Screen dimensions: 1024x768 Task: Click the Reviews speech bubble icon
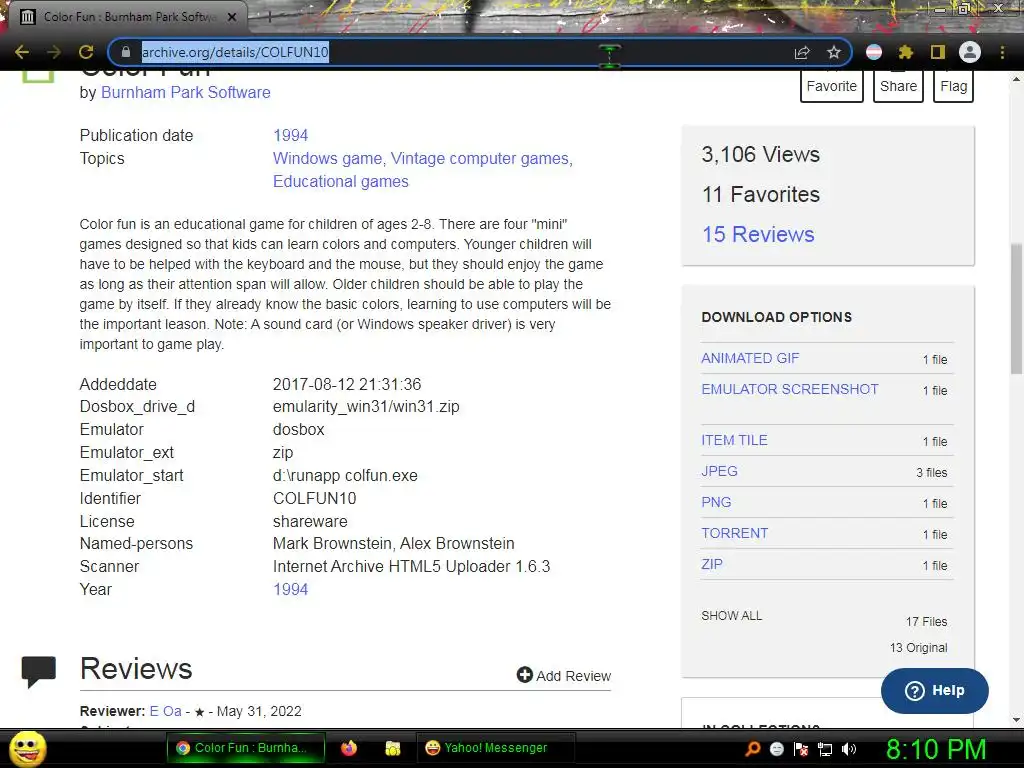39,671
